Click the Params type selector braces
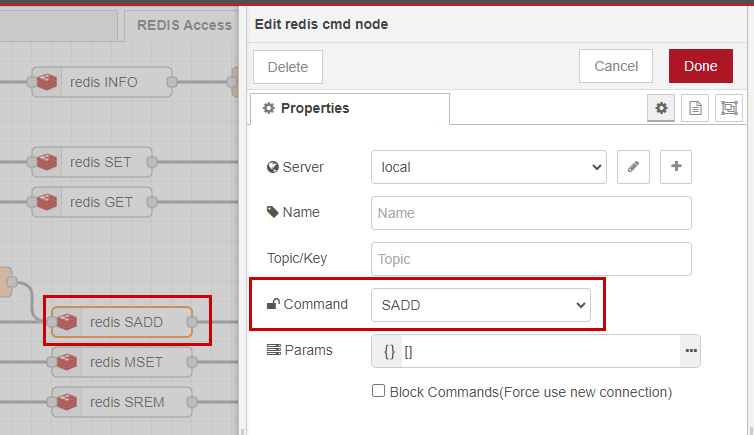The height and width of the screenshot is (435, 754). tap(389, 352)
